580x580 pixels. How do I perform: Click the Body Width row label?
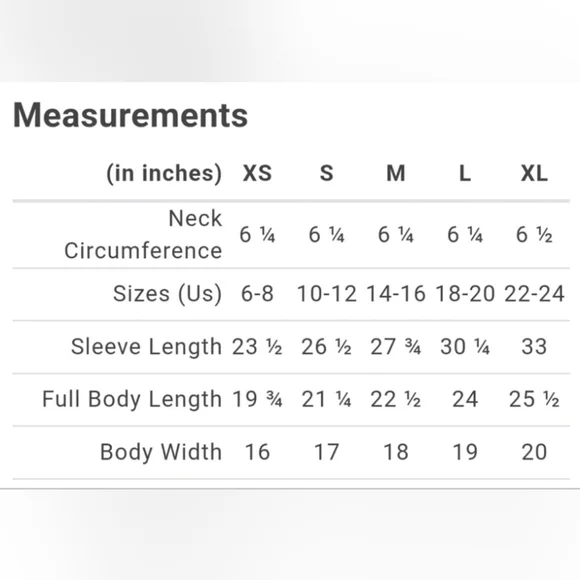(161, 452)
